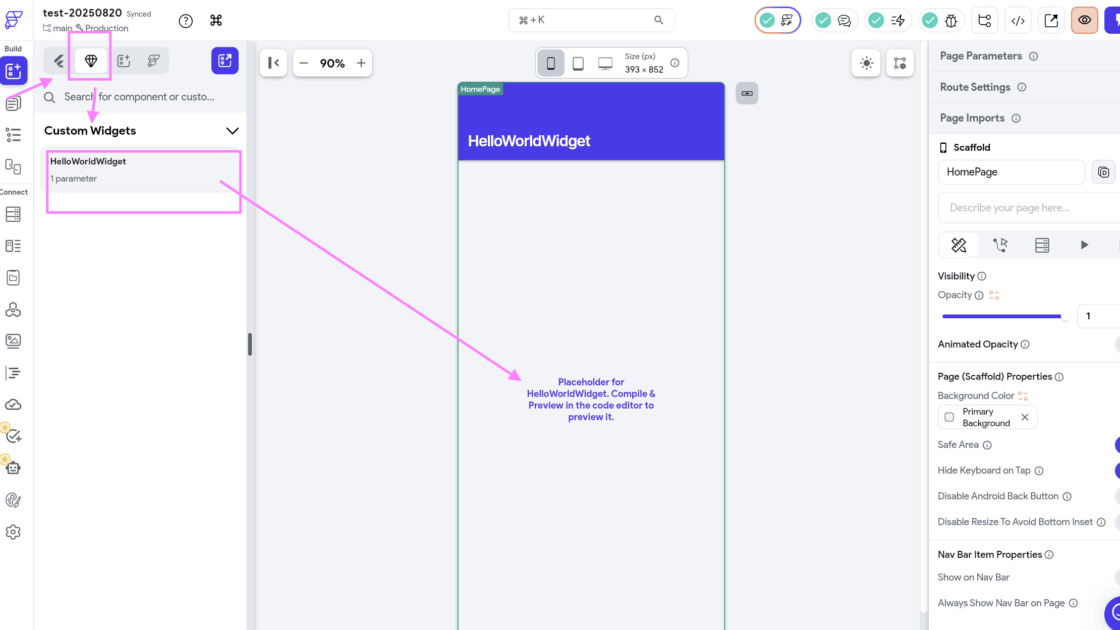Open the app Settings gear icon
Screen dimensions: 1120x630
(13, 532)
